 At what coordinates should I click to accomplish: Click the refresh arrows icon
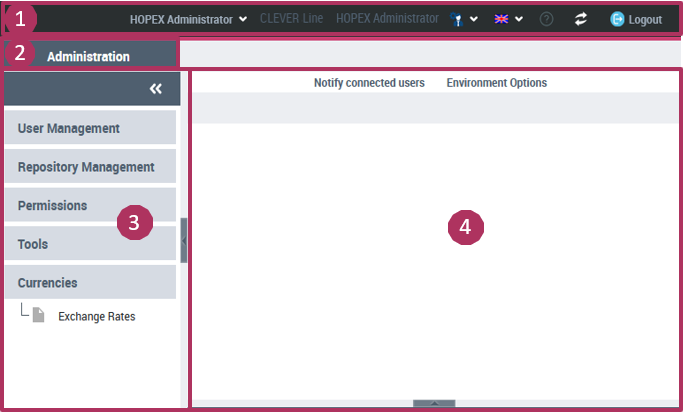pos(580,19)
